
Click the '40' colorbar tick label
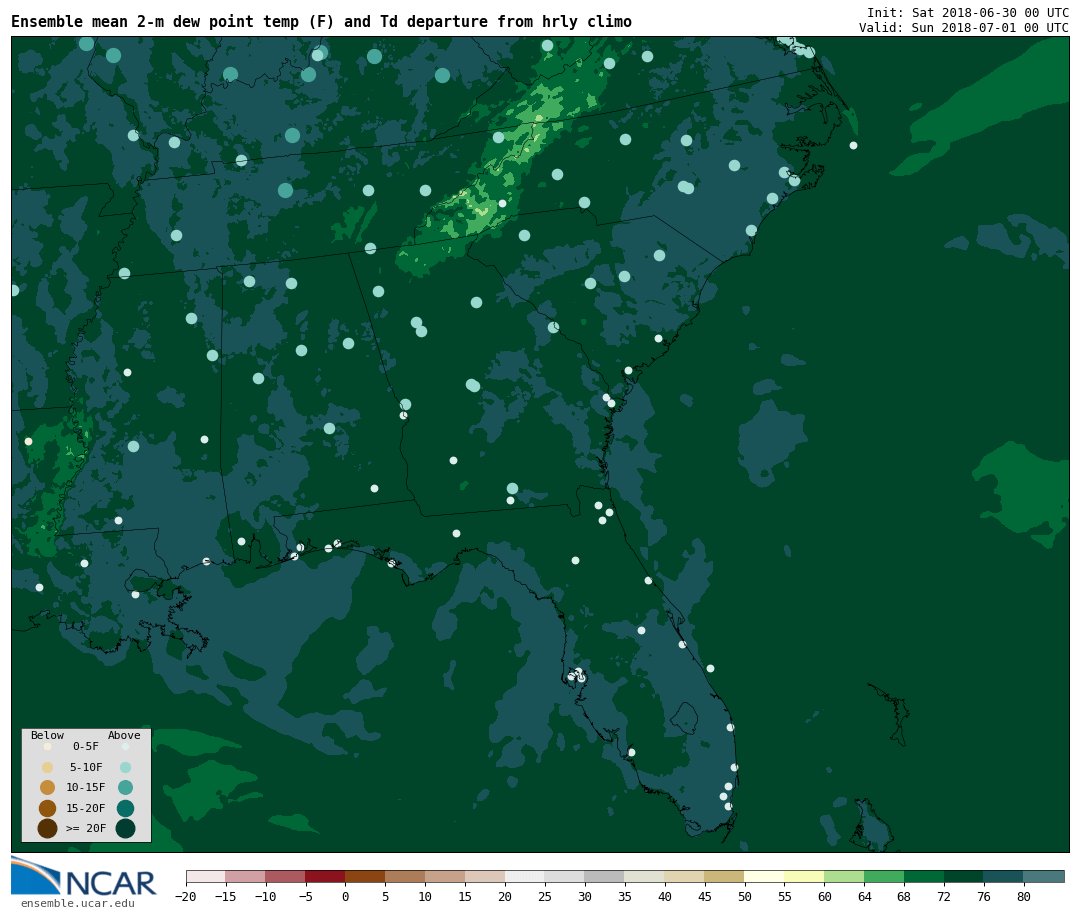(665, 897)
